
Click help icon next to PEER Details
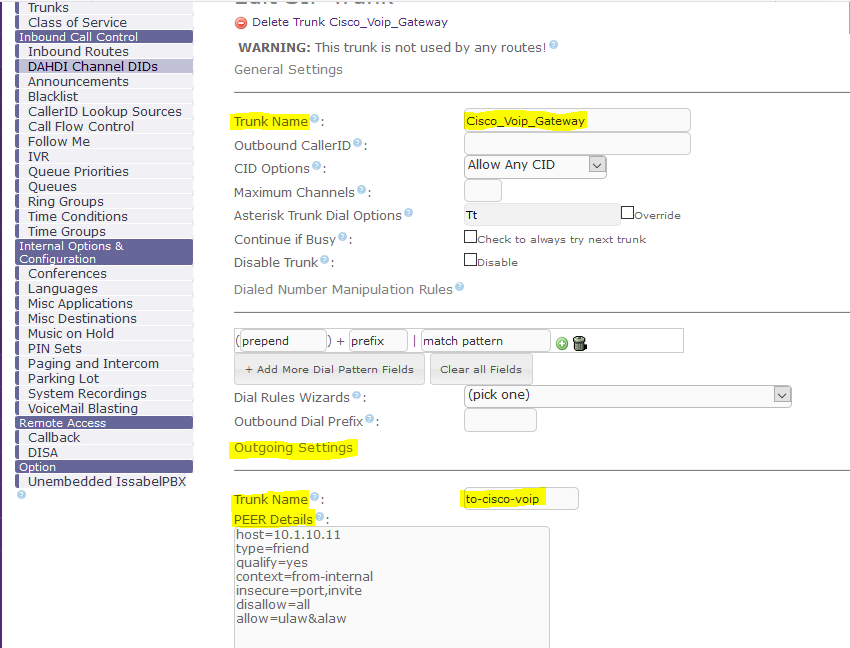(320, 517)
